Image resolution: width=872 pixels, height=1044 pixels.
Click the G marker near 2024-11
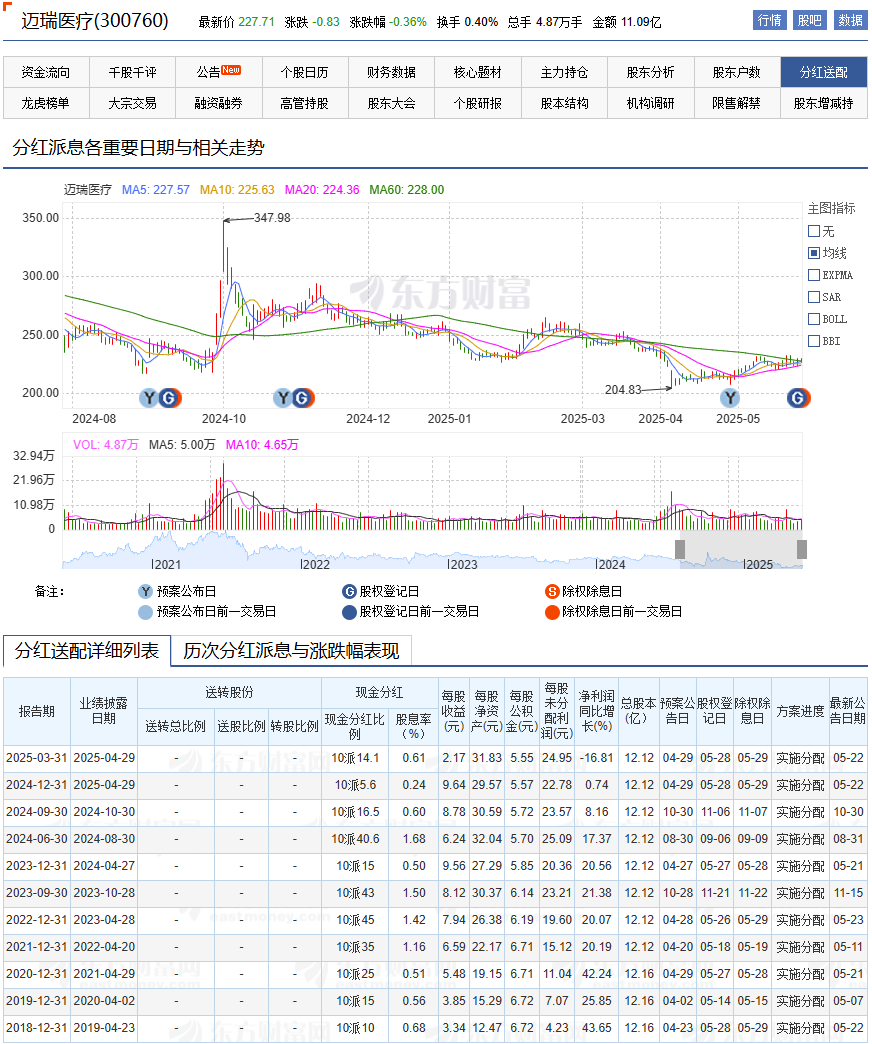(302, 398)
